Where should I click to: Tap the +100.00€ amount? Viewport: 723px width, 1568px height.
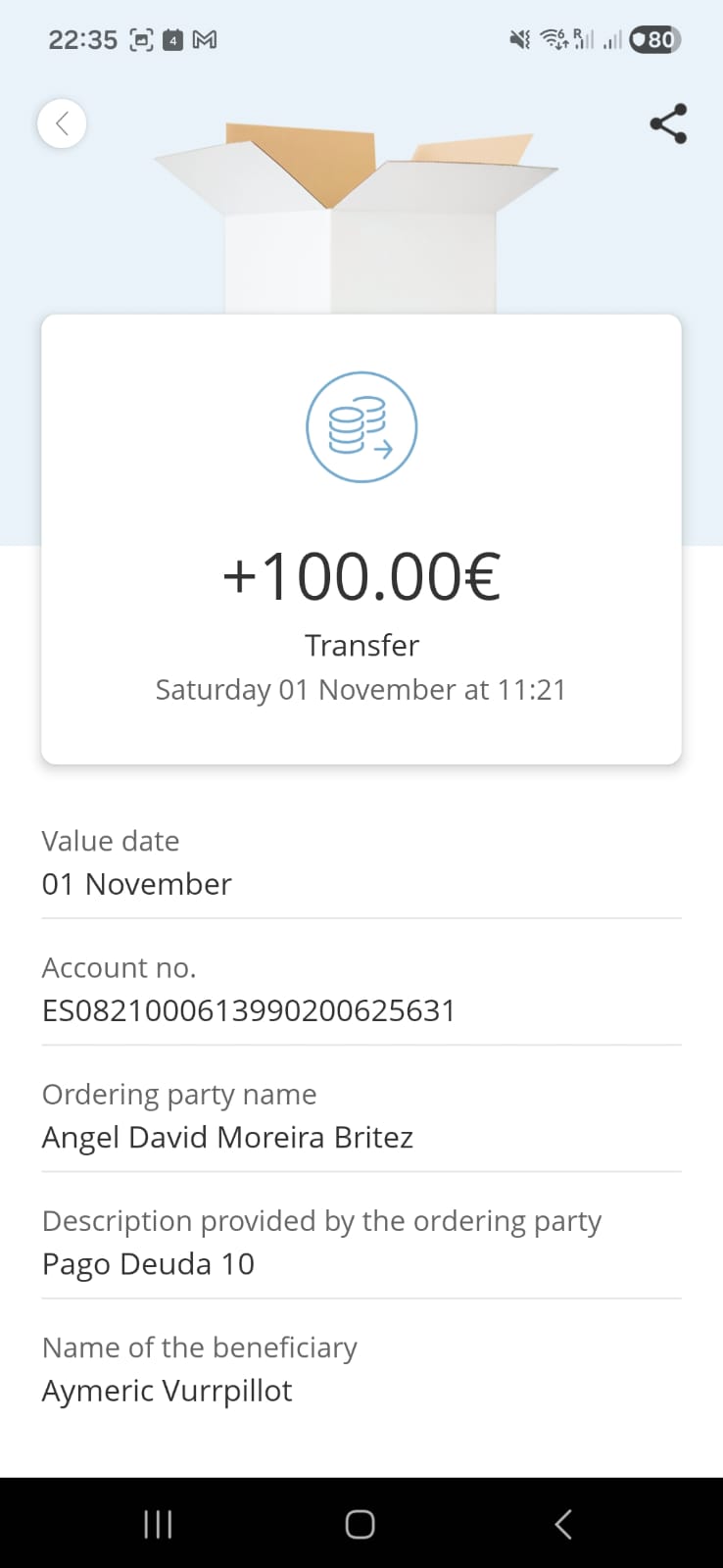(361, 576)
